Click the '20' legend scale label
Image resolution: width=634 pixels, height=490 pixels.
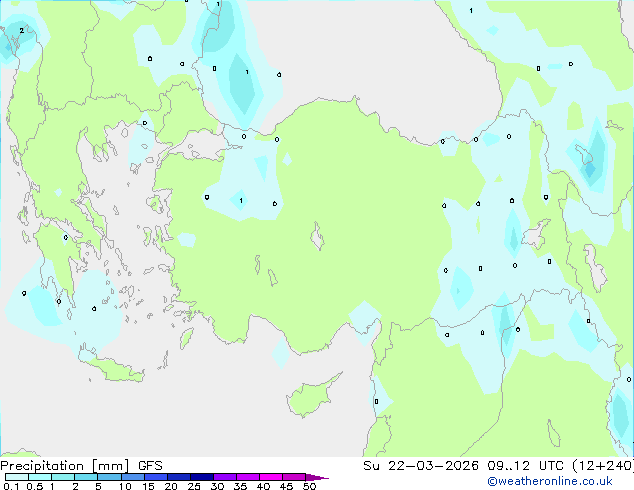point(171,486)
